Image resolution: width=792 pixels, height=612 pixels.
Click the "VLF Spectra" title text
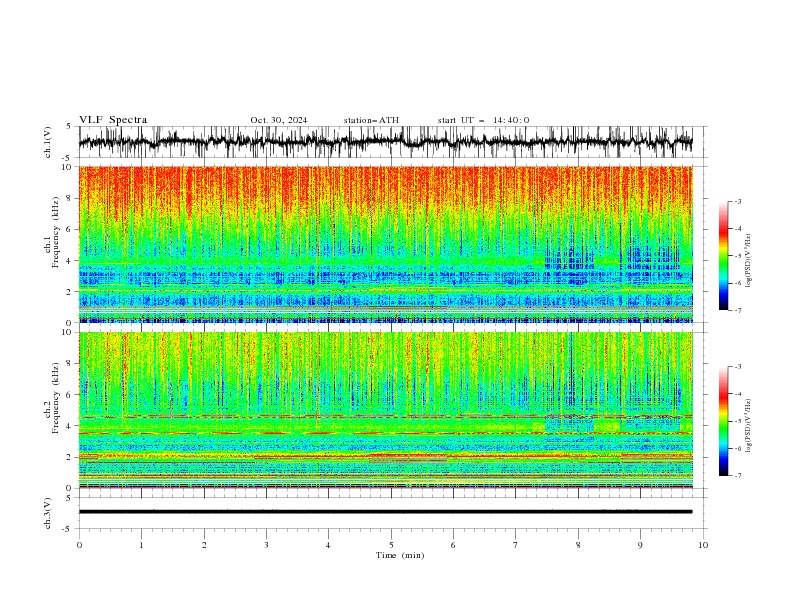click(x=113, y=120)
